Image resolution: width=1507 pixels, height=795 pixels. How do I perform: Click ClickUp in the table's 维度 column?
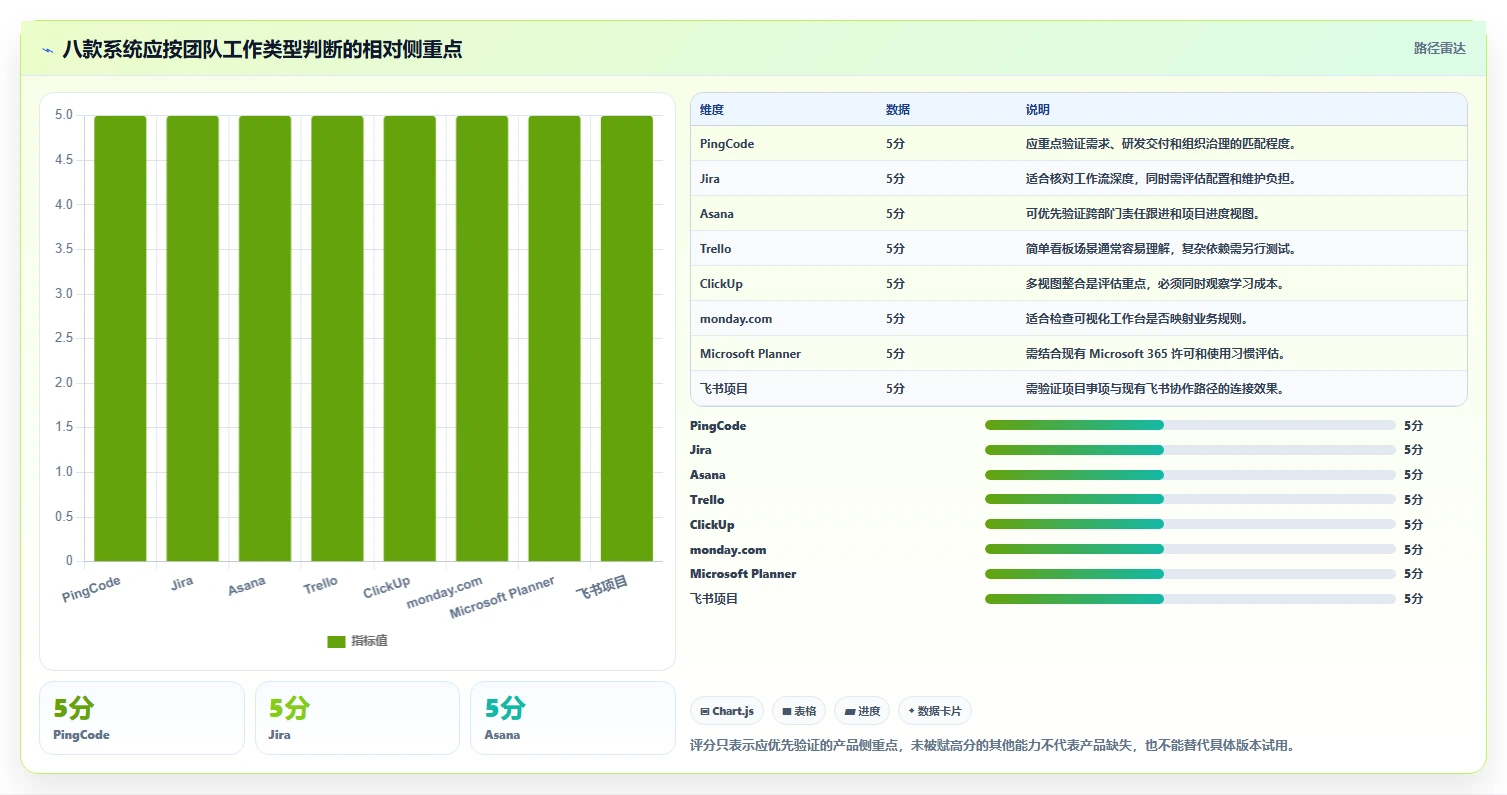coord(722,284)
